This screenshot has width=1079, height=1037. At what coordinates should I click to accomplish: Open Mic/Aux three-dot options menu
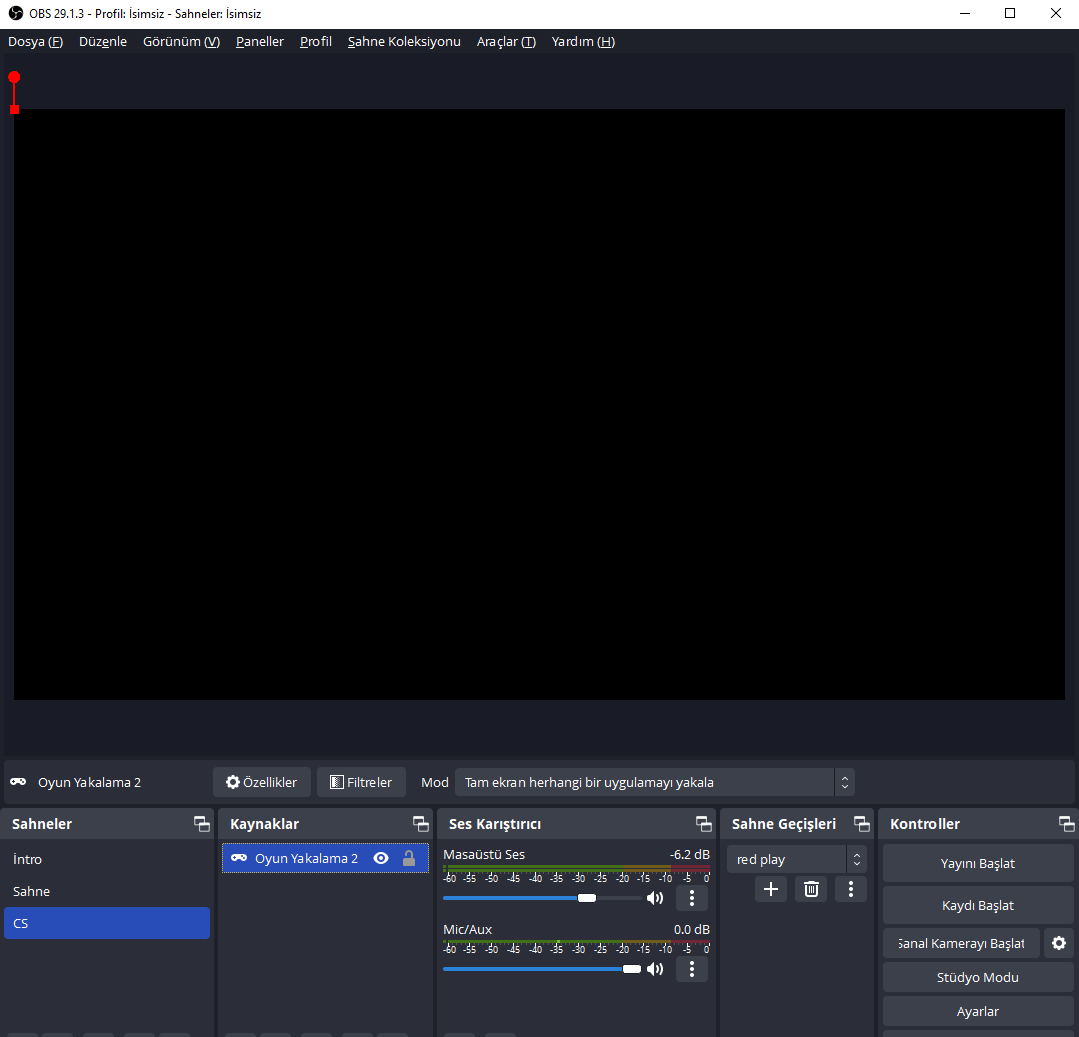click(692, 969)
